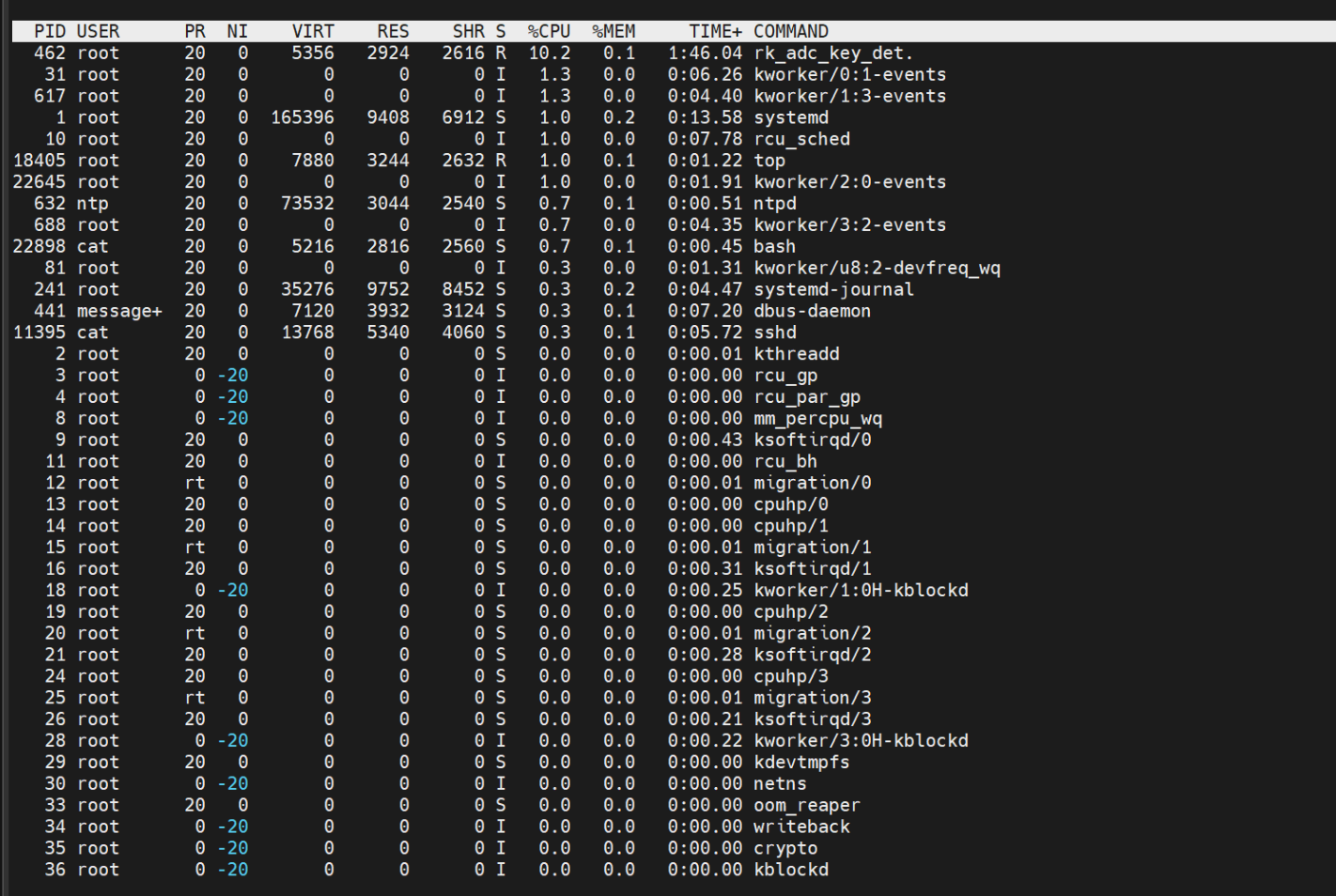Image resolution: width=1336 pixels, height=896 pixels.
Task: Click the %CPU column header
Action: pyautogui.click(x=549, y=31)
